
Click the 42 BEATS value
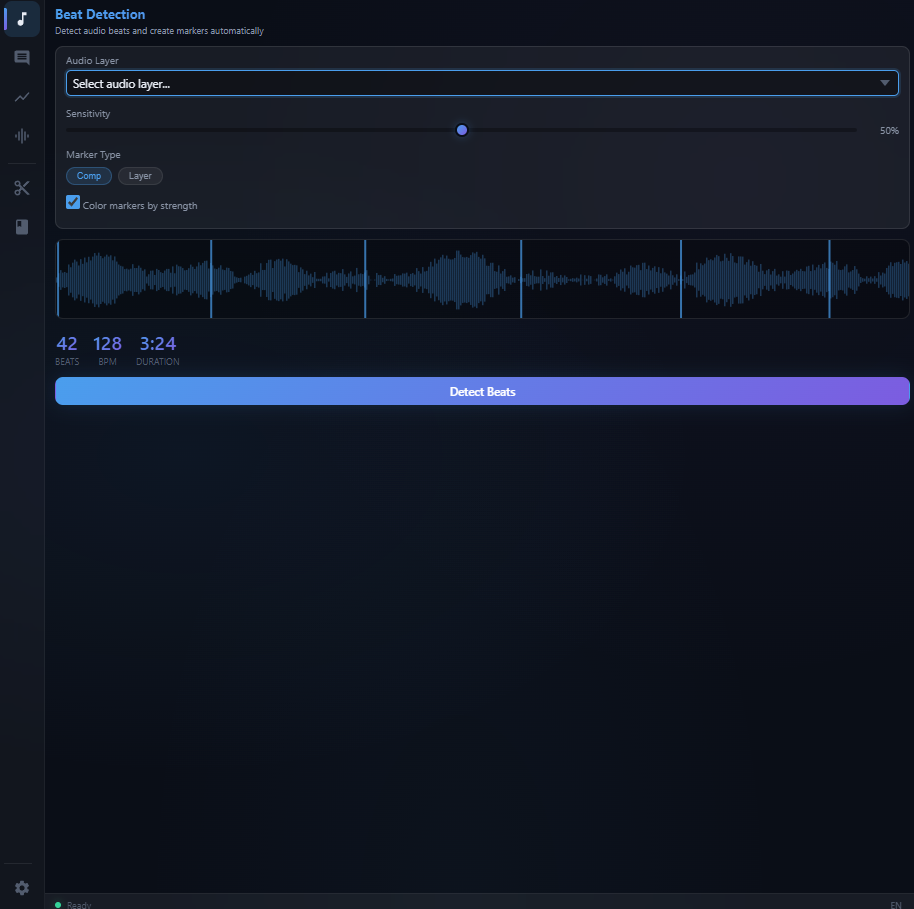click(x=67, y=343)
